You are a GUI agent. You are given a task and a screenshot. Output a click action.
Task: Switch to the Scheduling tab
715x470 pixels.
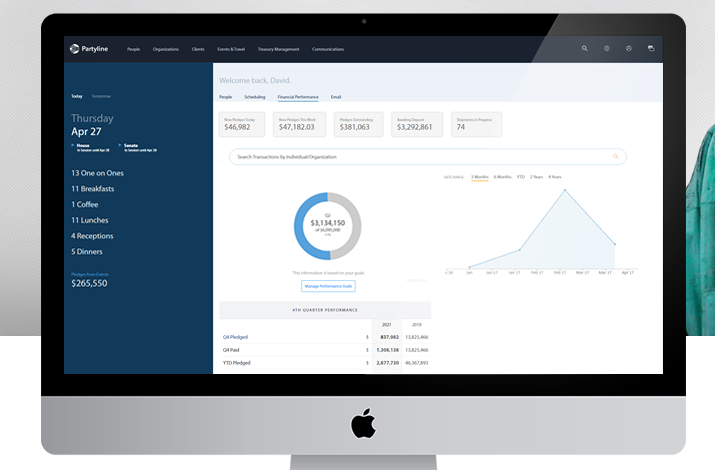(254, 97)
